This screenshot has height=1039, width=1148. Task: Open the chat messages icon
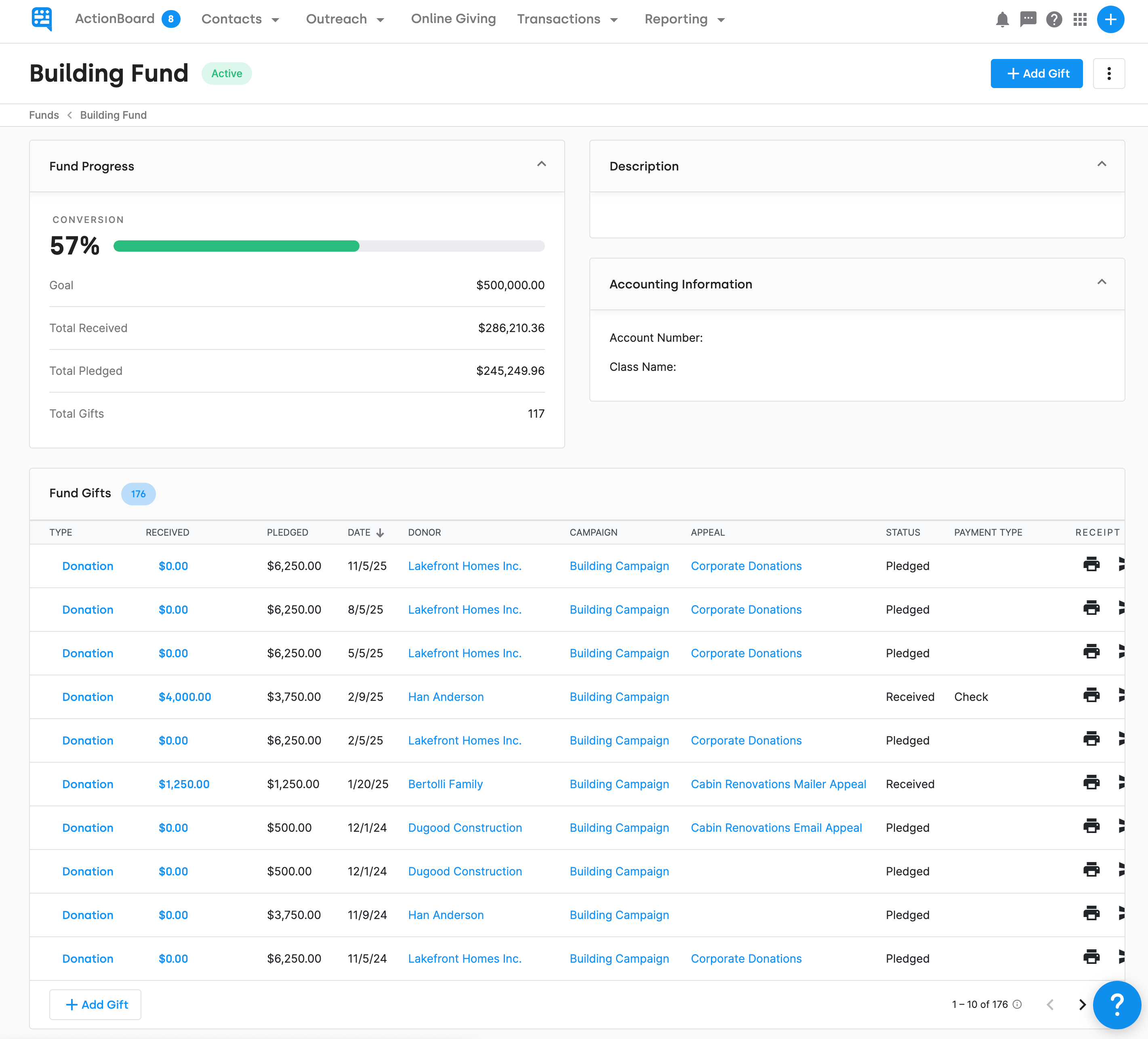click(x=1028, y=19)
